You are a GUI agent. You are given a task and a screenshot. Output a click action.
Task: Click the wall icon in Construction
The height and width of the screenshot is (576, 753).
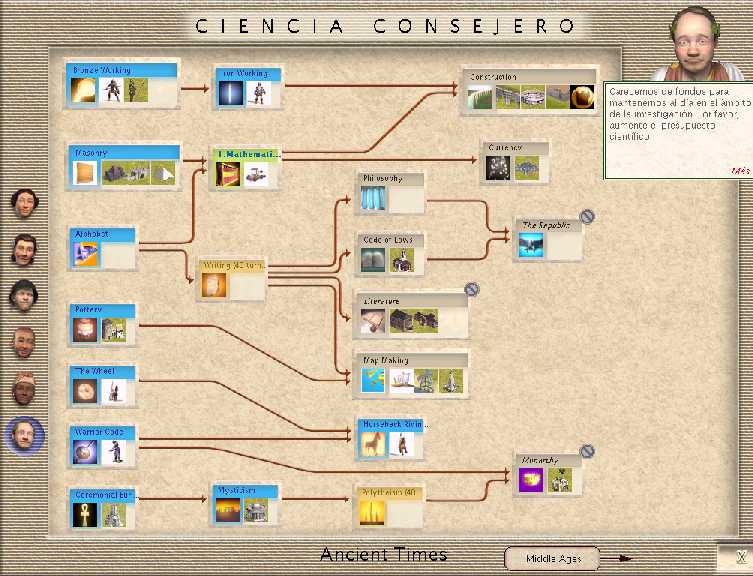click(510, 97)
